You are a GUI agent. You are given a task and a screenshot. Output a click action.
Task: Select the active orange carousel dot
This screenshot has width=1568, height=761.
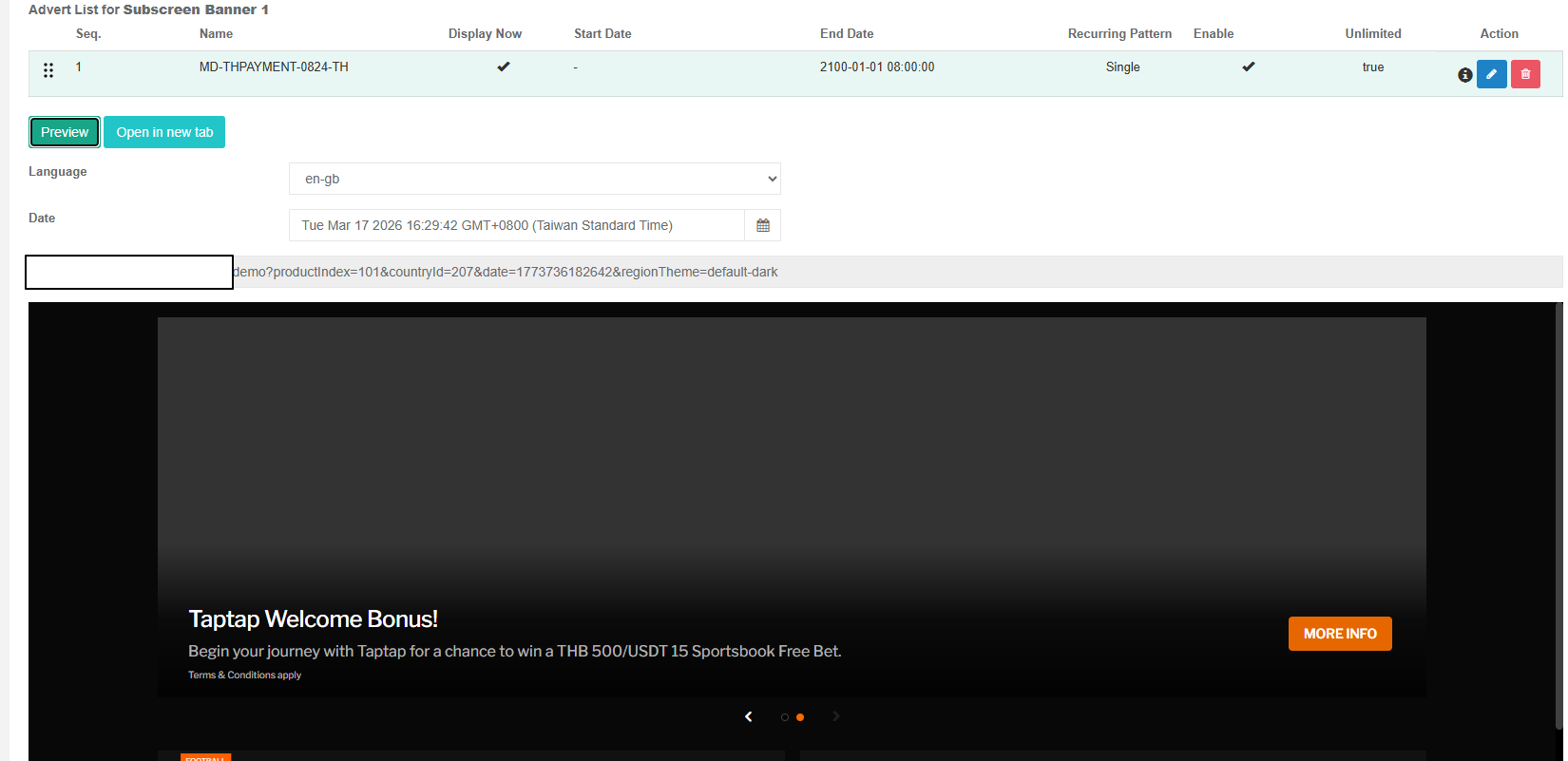click(800, 717)
